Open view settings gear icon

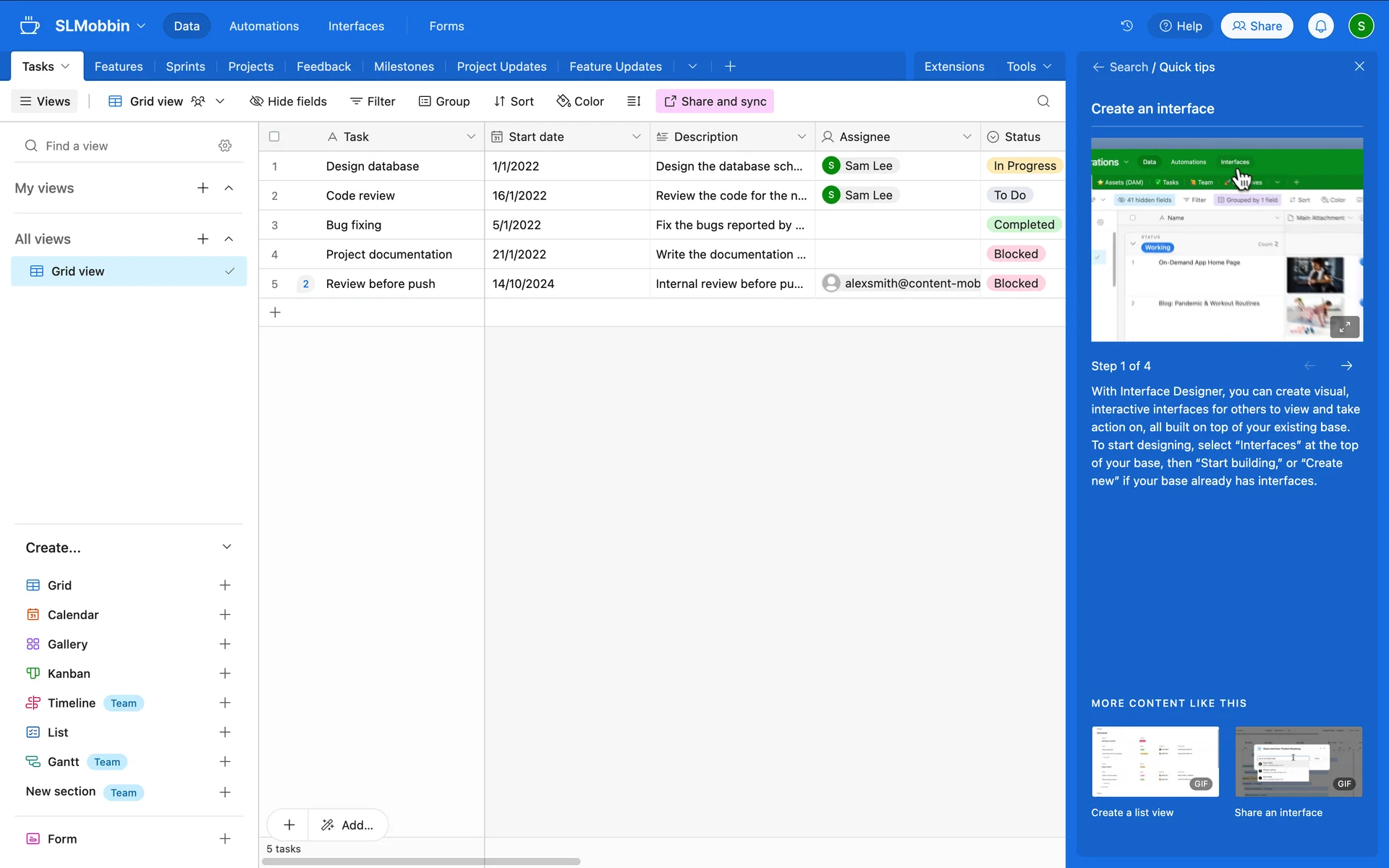[x=225, y=146]
